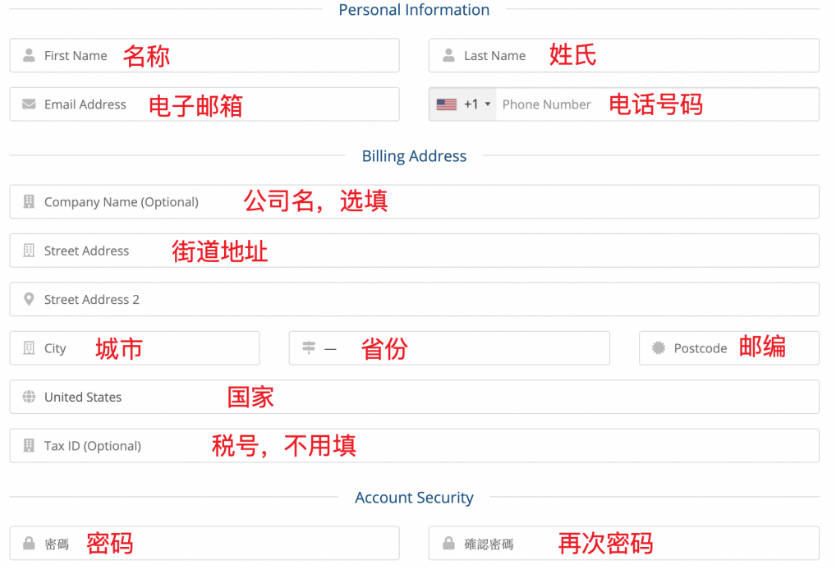
Task: Click the person icon in First Name
Action: (29, 55)
